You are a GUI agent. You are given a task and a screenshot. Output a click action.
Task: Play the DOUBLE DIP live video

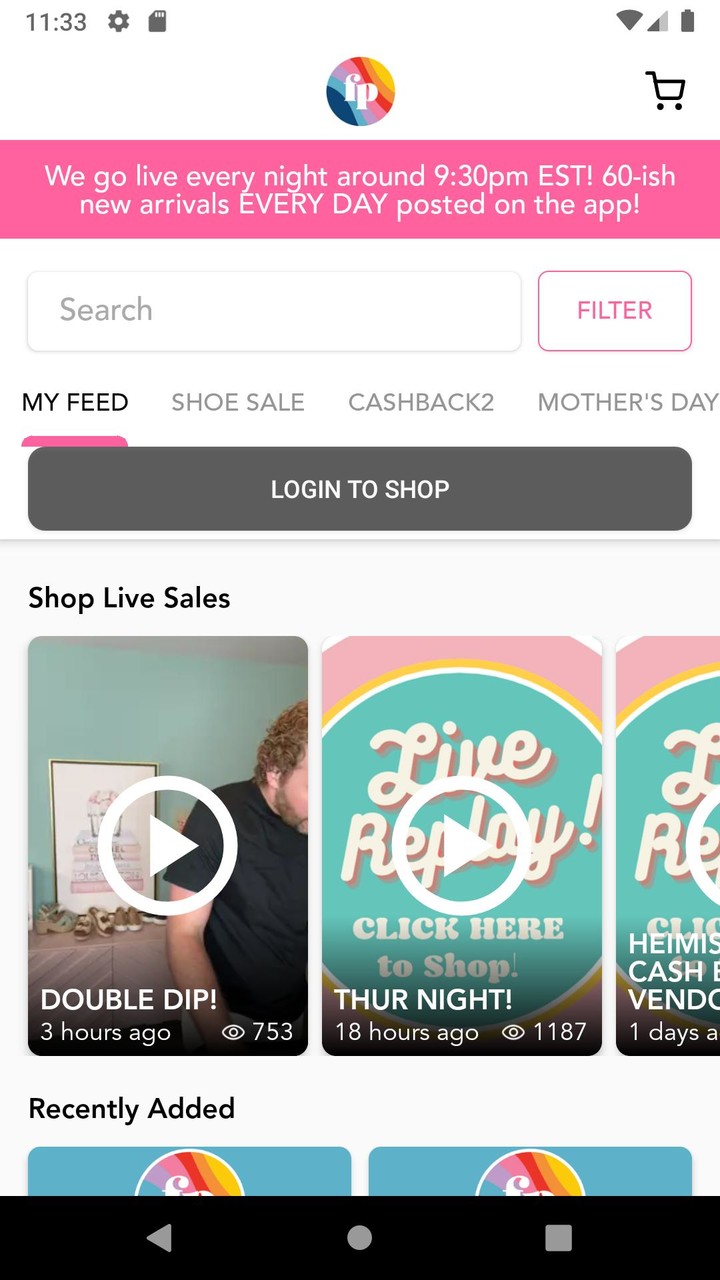coord(168,845)
